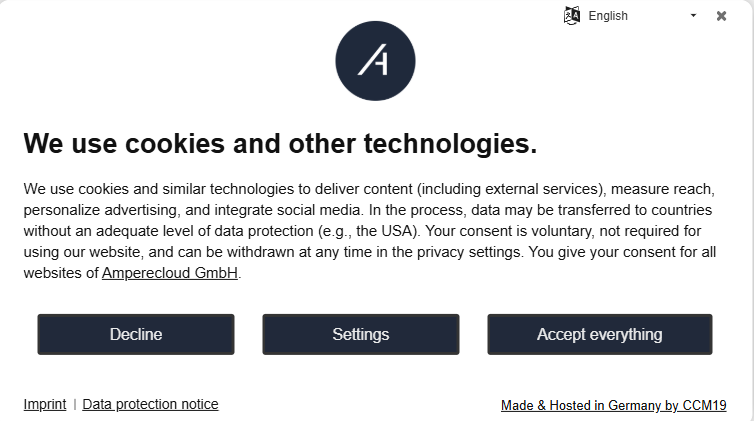Open the Amperecloud GmbH link
Screen dimensions: 754x421
170,273
